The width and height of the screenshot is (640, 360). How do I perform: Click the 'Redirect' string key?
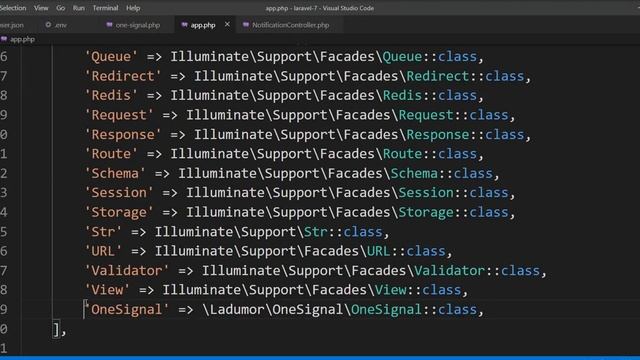coord(123,76)
